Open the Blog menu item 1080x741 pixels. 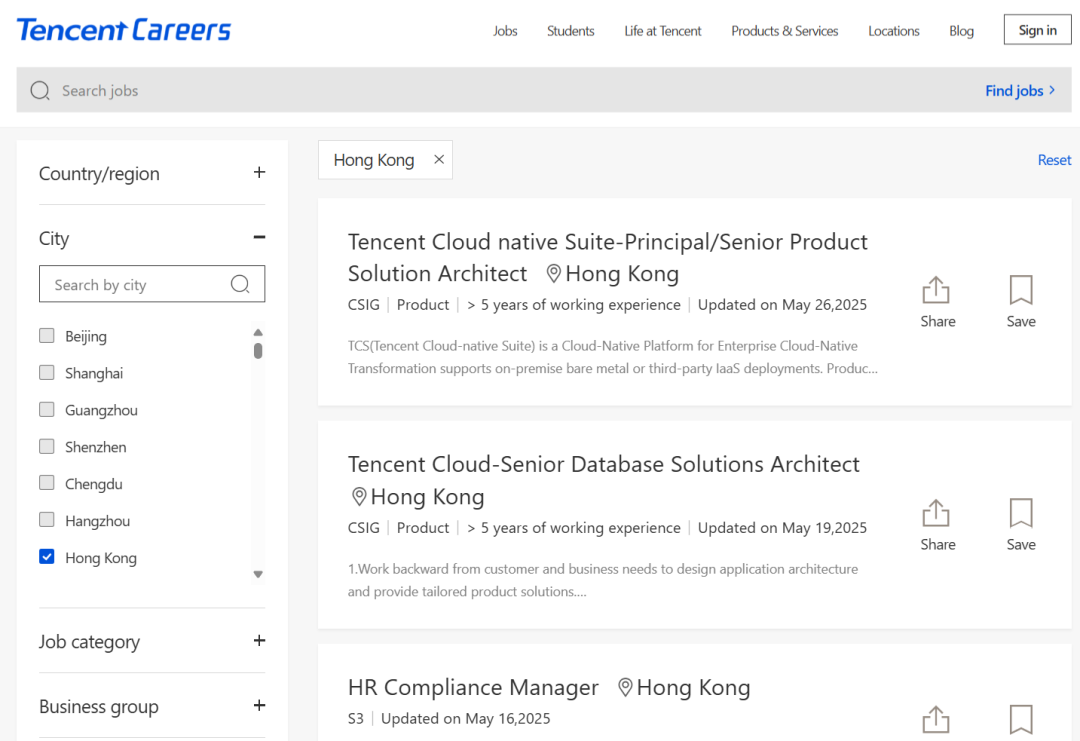pyautogui.click(x=961, y=31)
